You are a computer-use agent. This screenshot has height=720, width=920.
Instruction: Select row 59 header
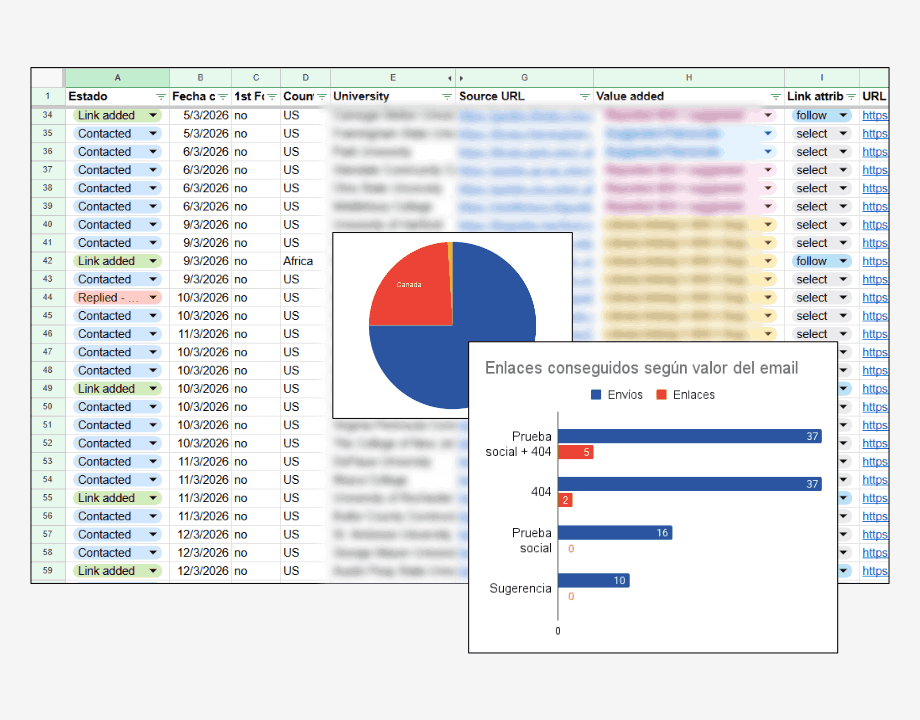coord(47,571)
